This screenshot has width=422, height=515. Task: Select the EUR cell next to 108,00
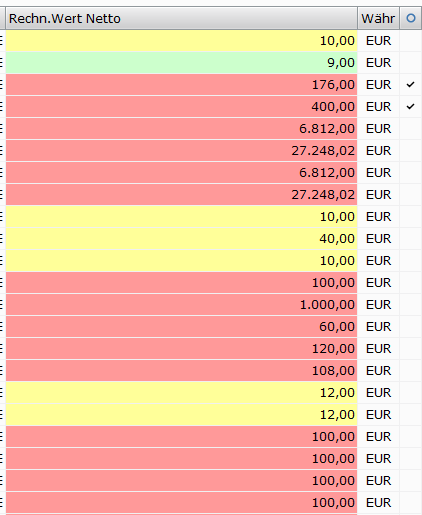(x=379, y=371)
